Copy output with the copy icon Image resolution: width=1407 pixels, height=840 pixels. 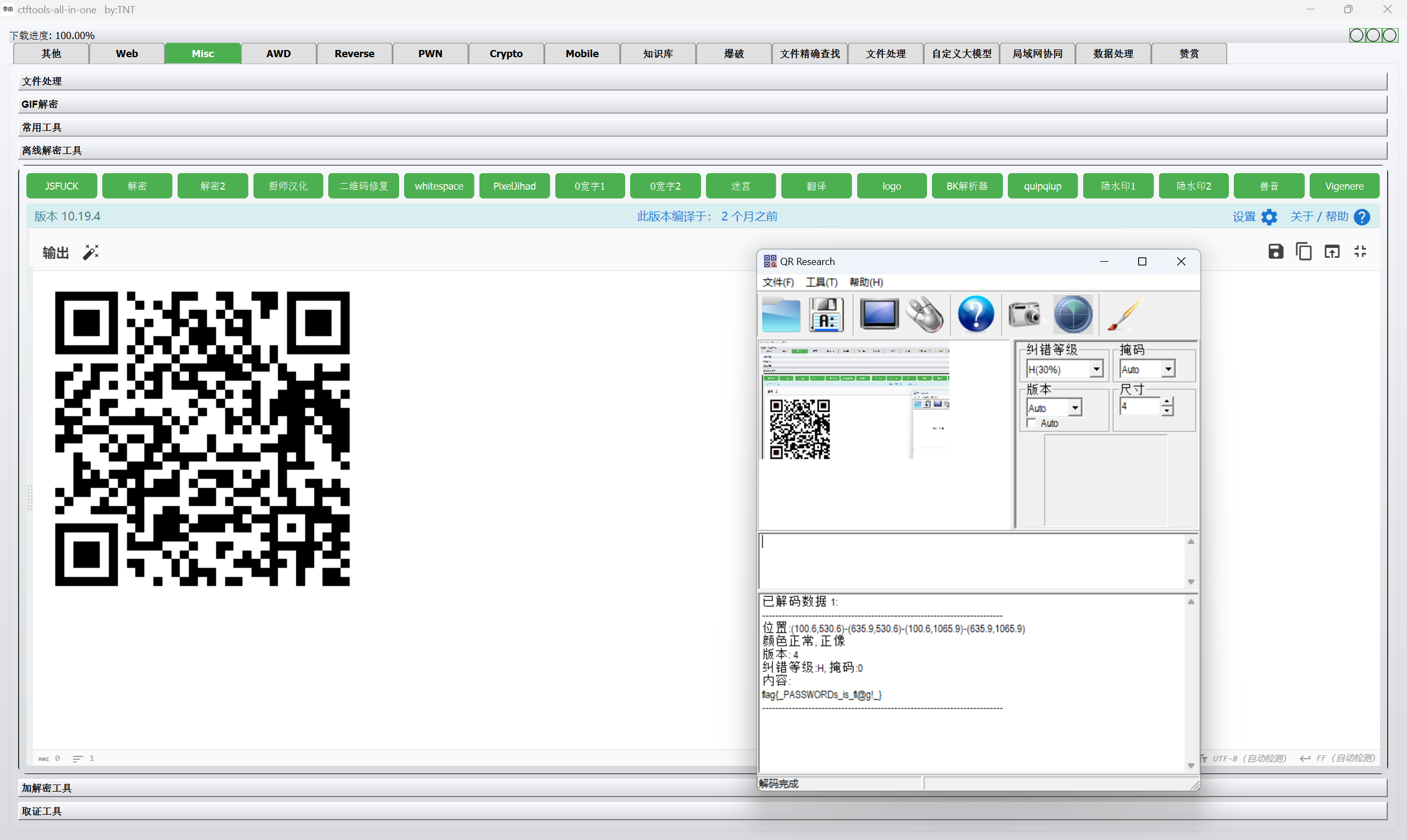pyautogui.click(x=1304, y=251)
